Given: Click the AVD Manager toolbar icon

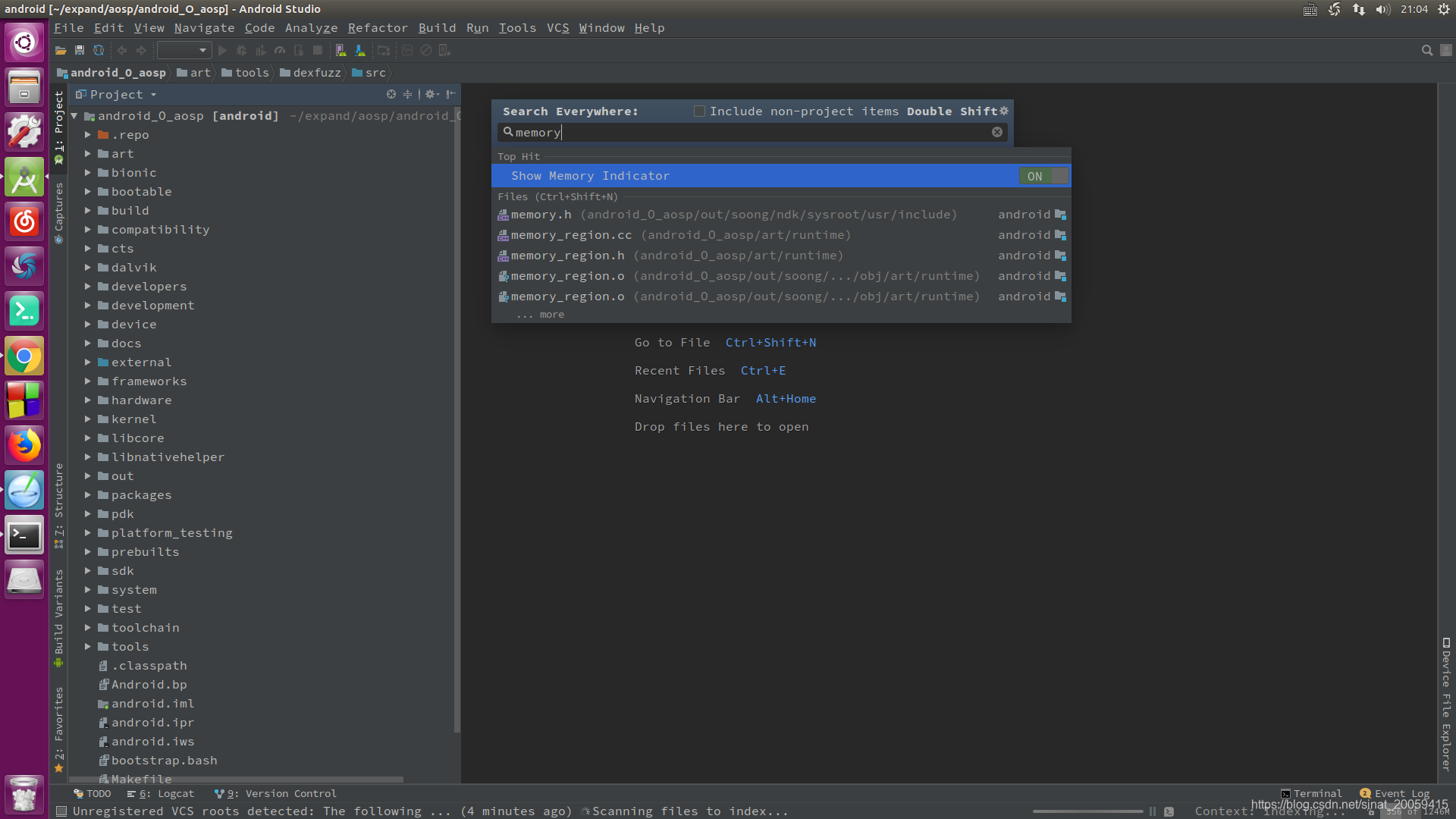Looking at the screenshot, I should click(x=340, y=51).
